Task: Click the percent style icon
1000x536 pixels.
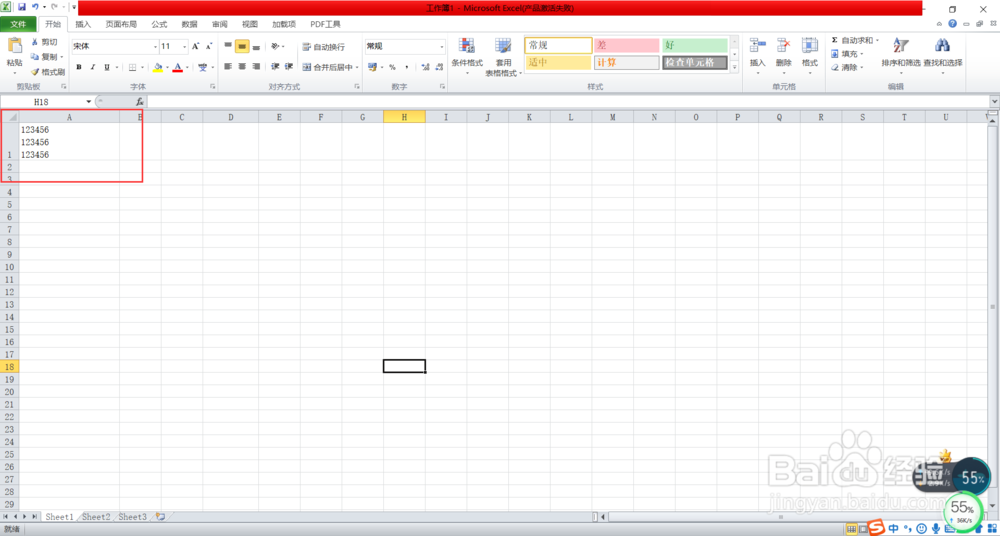Action: point(392,67)
